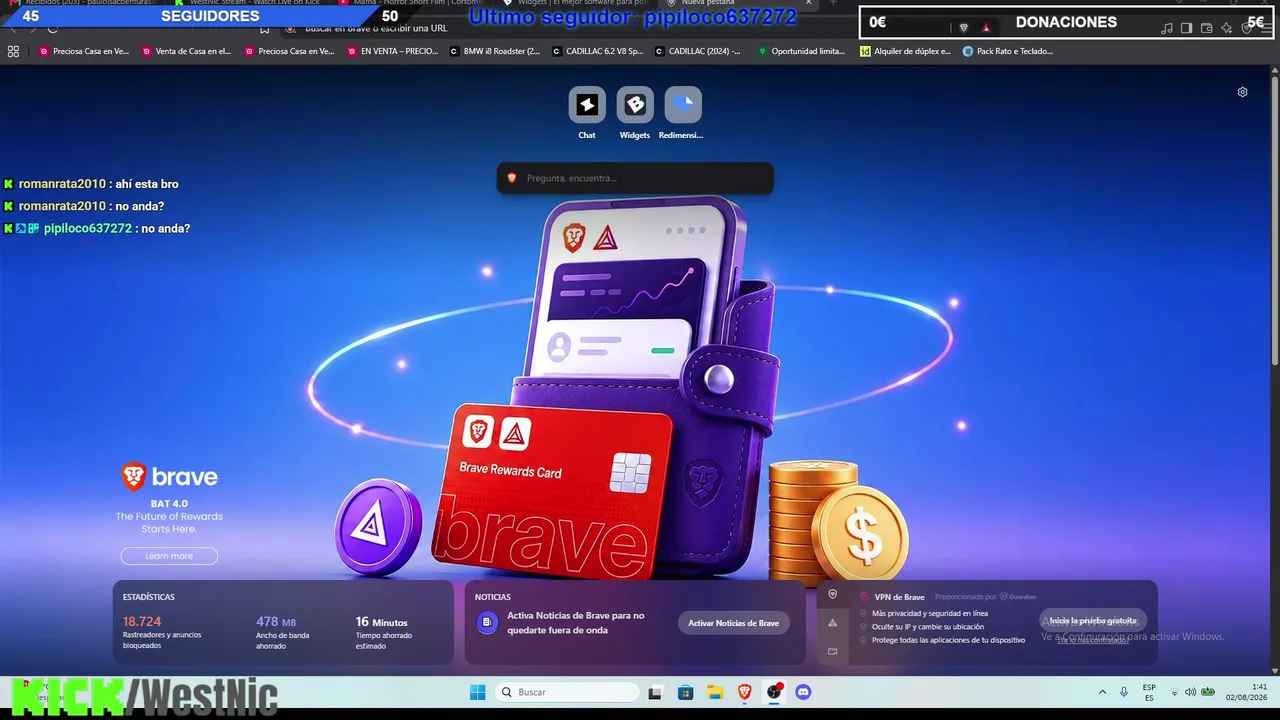Open the Wi-Fi network tray icon
The image size is (1280, 720).
pos(1174,692)
